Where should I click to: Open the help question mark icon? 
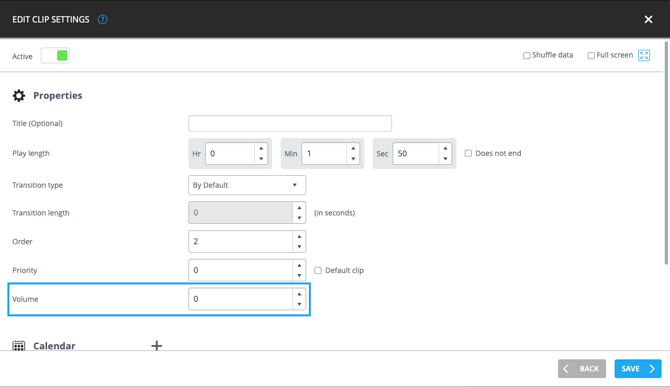pyautogui.click(x=103, y=19)
